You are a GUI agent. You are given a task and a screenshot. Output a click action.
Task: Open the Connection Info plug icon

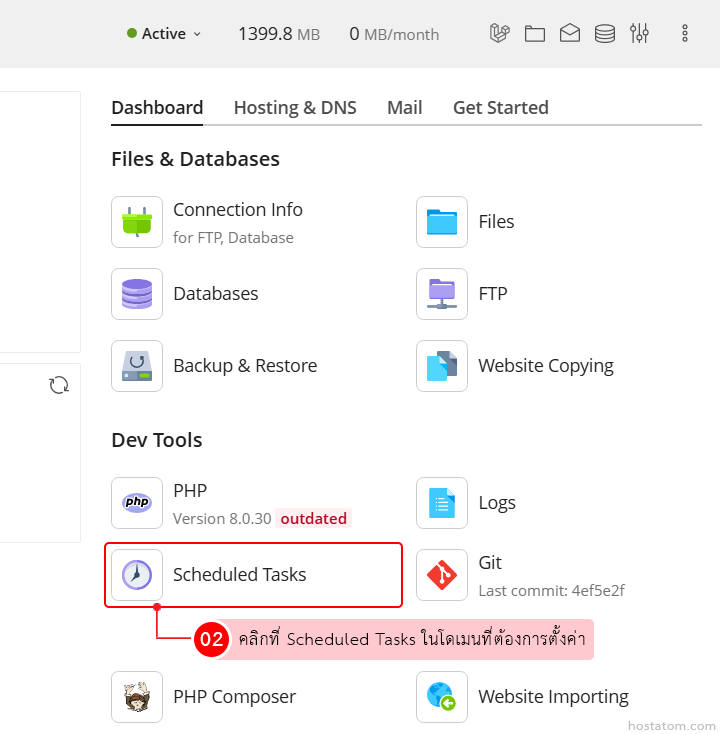tap(137, 222)
